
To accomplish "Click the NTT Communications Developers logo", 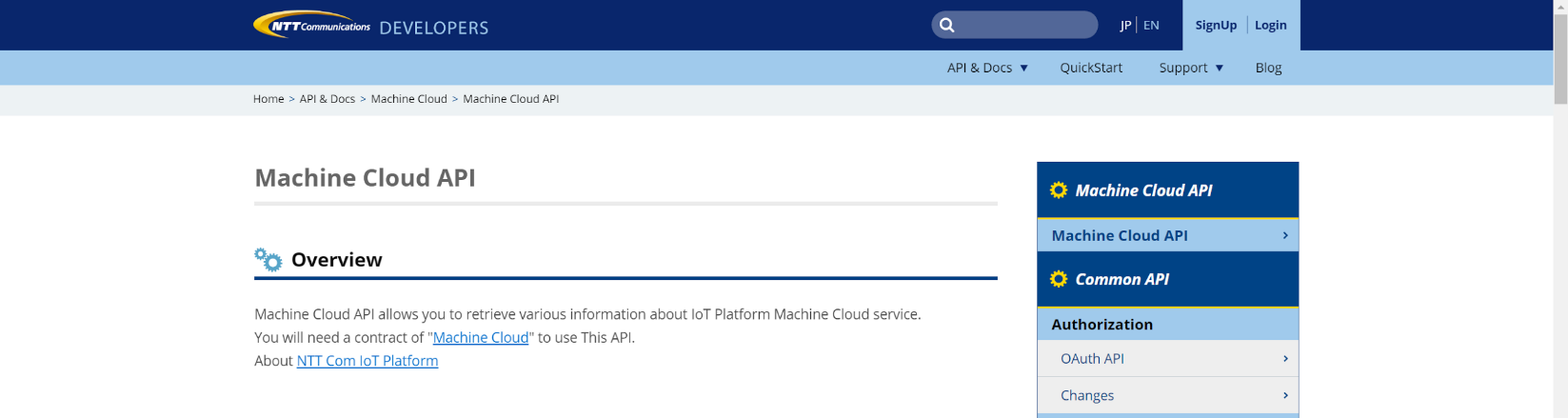I will [x=369, y=26].
